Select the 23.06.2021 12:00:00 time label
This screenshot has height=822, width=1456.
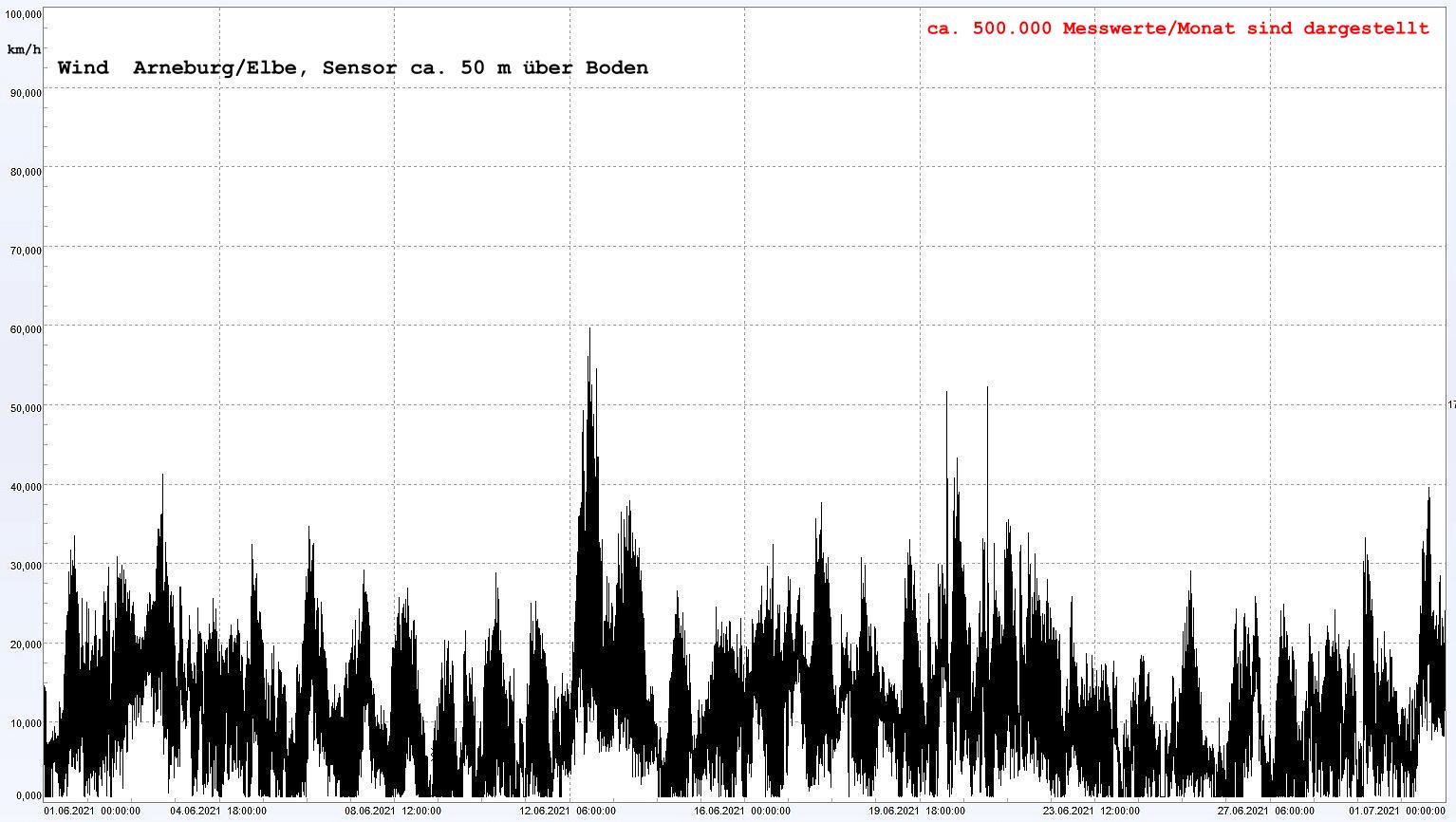(x=1092, y=811)
